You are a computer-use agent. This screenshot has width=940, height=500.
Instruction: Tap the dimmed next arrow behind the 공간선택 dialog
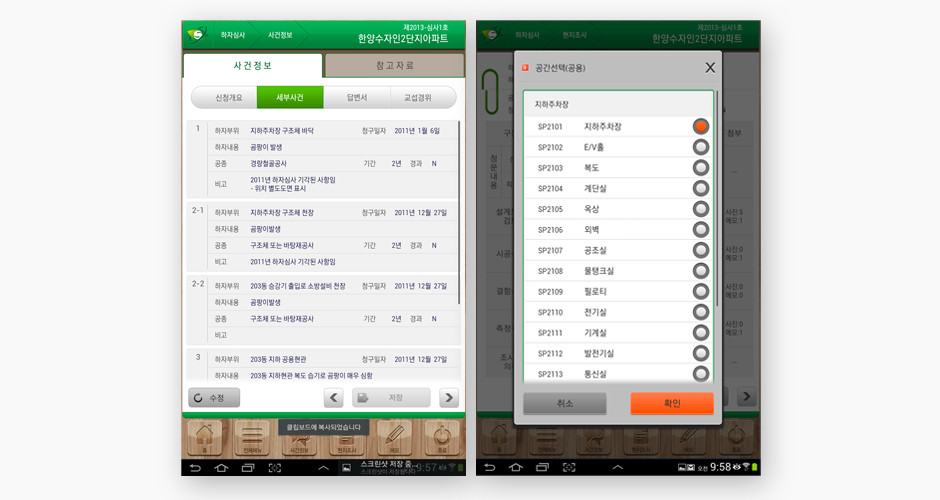[746, 396]
